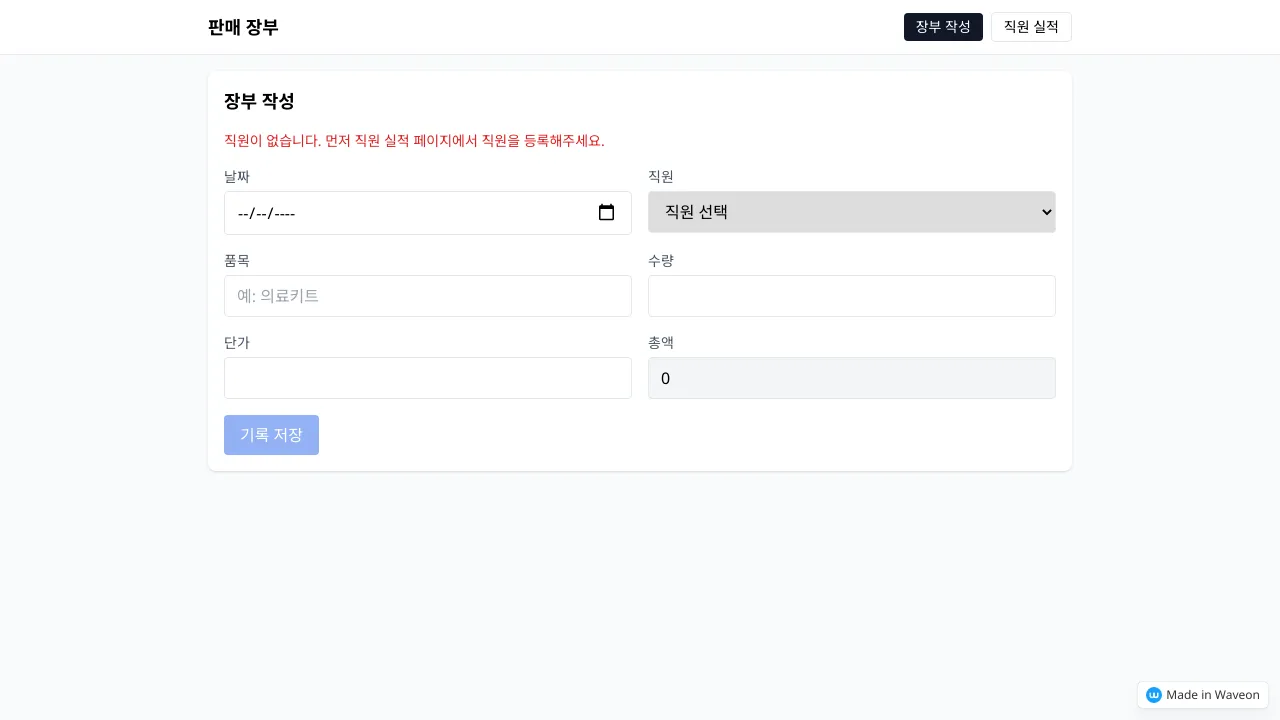Viewport: 1280px width, 720px height.
Task: Click the Waveon logo icon
Action: coord(1154,695)
